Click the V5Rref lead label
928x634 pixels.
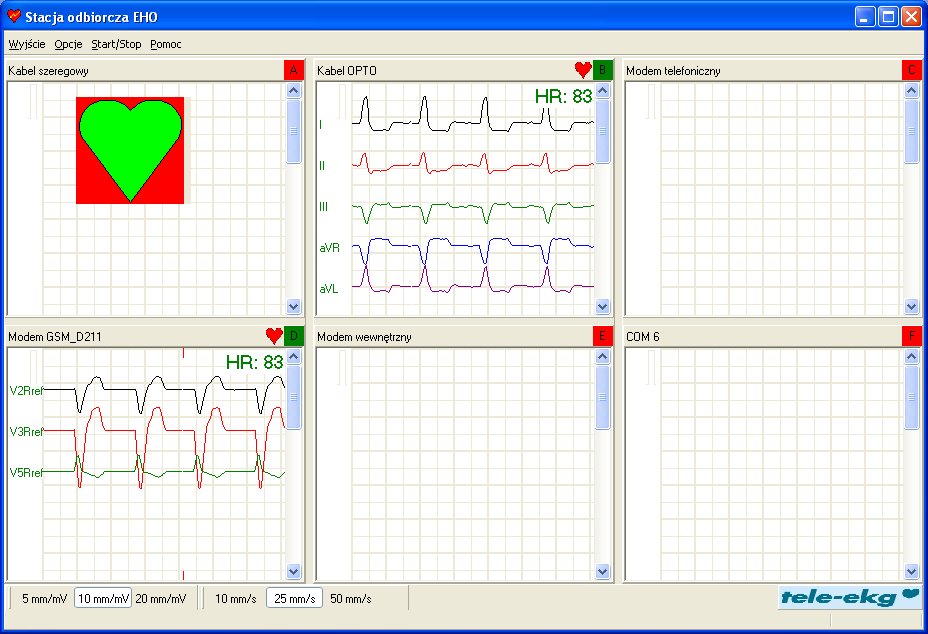coord(26,472)
